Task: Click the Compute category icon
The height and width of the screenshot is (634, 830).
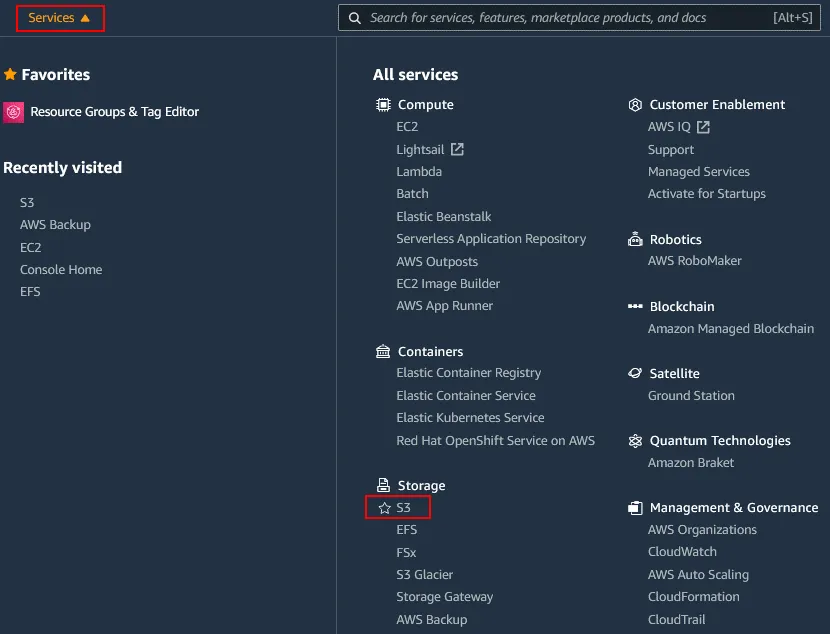Action: 382,104
